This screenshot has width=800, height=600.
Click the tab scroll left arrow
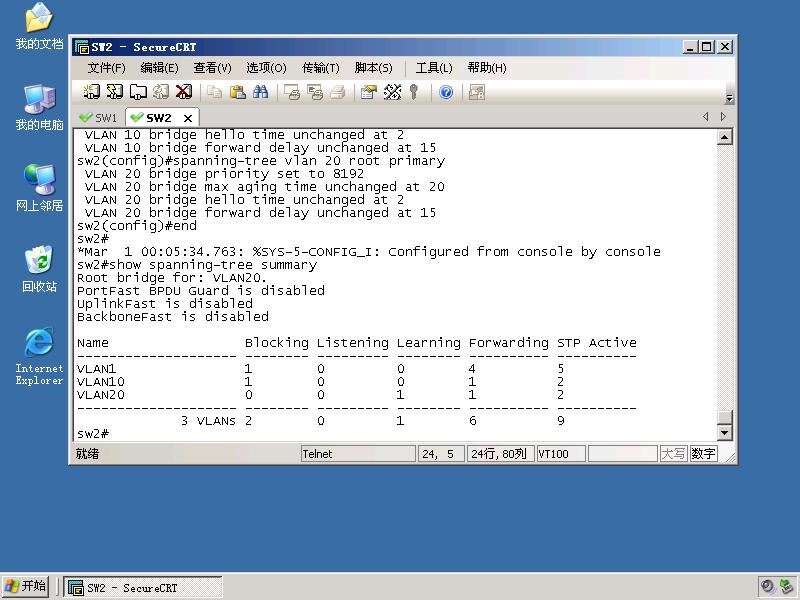pos(706,117)
